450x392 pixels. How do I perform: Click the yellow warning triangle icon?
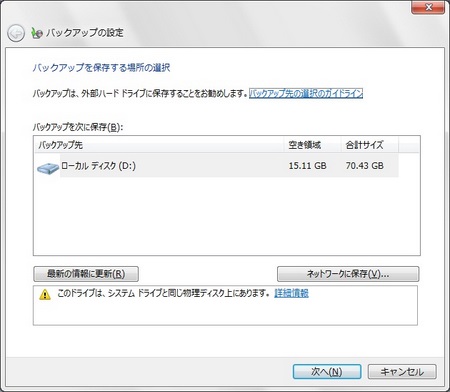pos(45,295)
